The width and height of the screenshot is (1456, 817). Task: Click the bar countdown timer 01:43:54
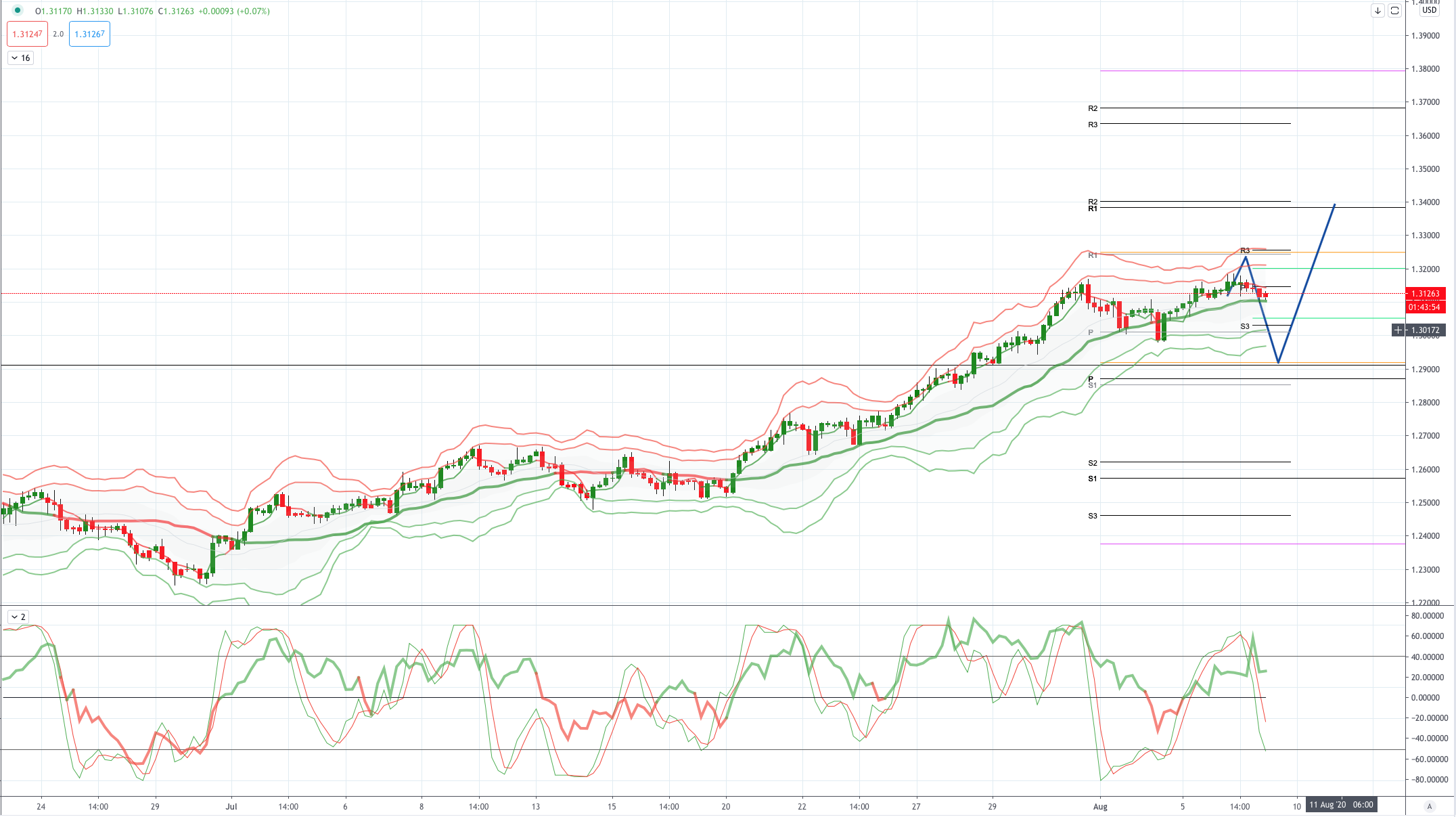coord(1426,307)
